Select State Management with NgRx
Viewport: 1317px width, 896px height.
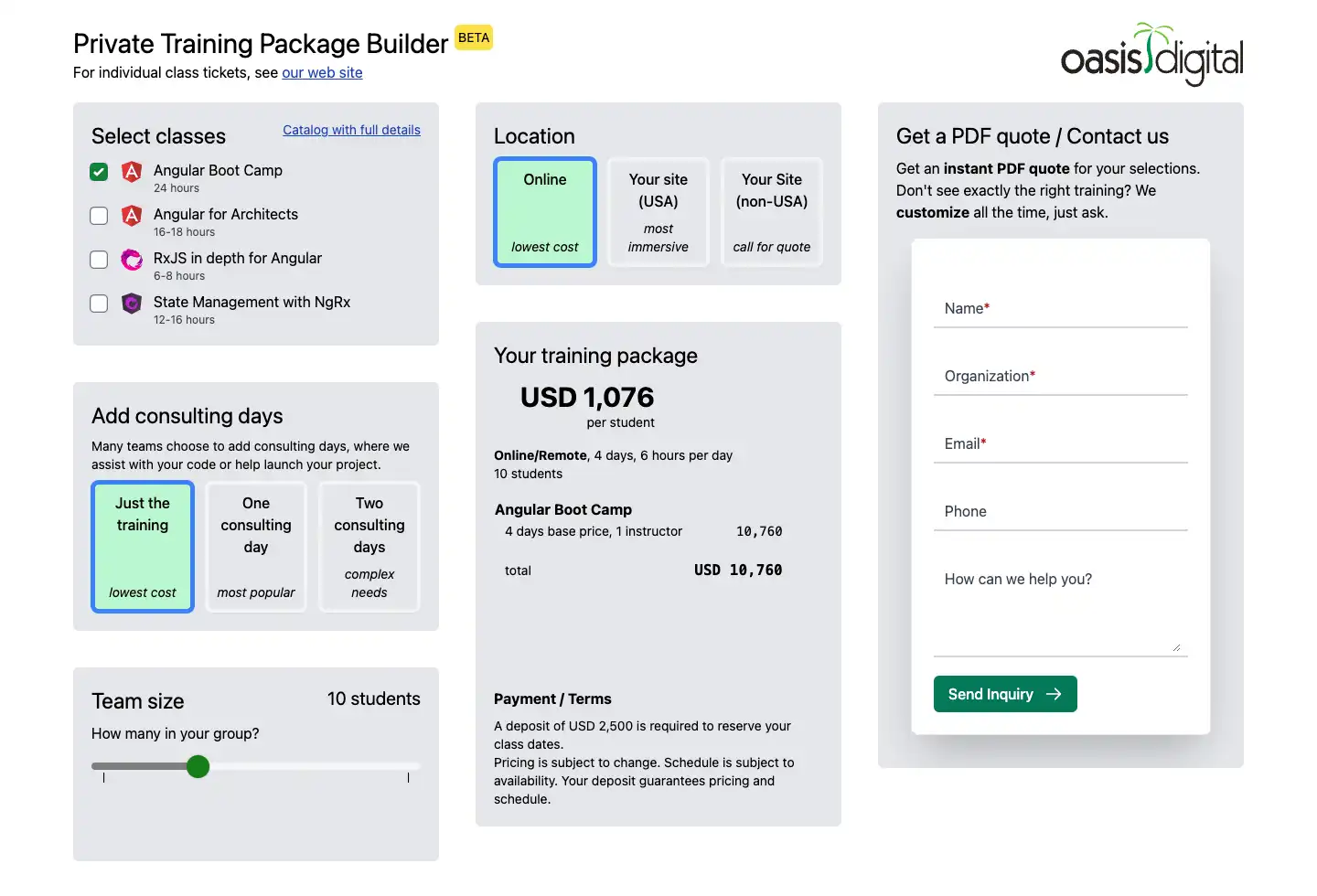[x=98, y=304]
